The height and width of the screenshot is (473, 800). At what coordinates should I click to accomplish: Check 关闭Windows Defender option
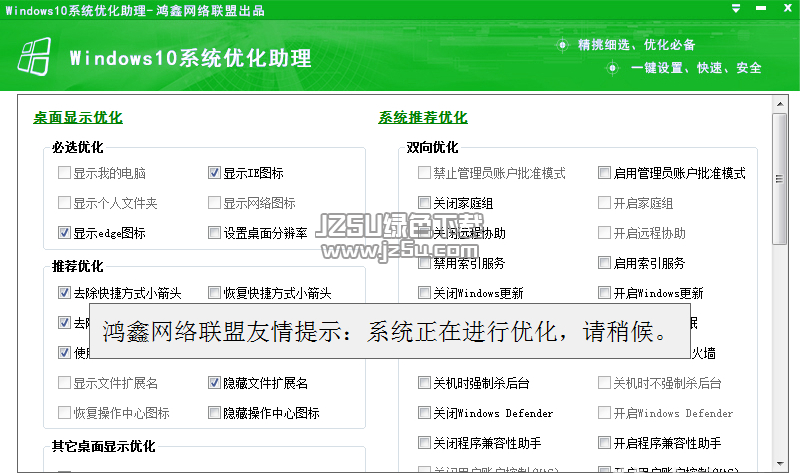[x=424, y=412]
